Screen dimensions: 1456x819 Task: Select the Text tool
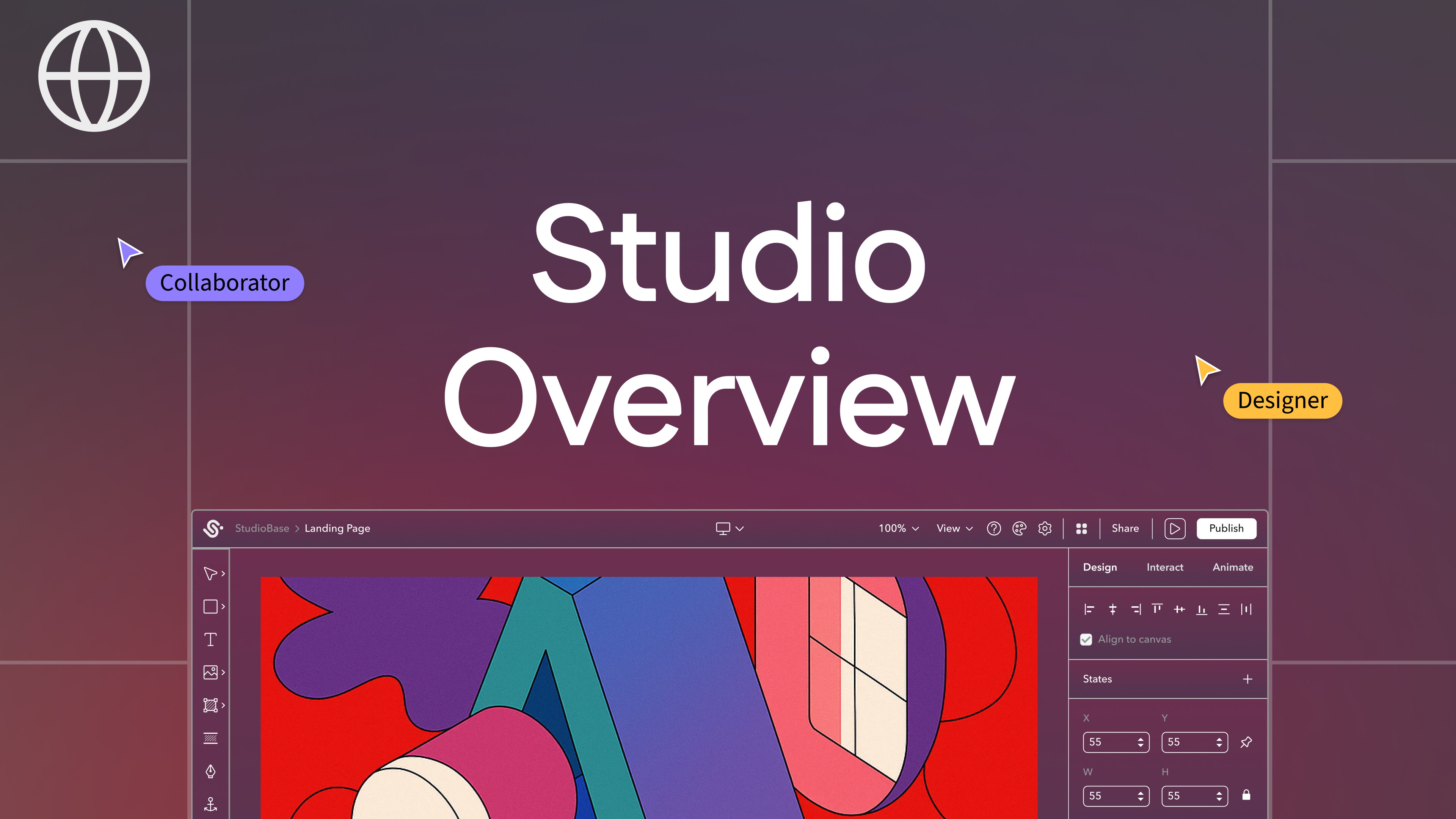click(210, 639)
